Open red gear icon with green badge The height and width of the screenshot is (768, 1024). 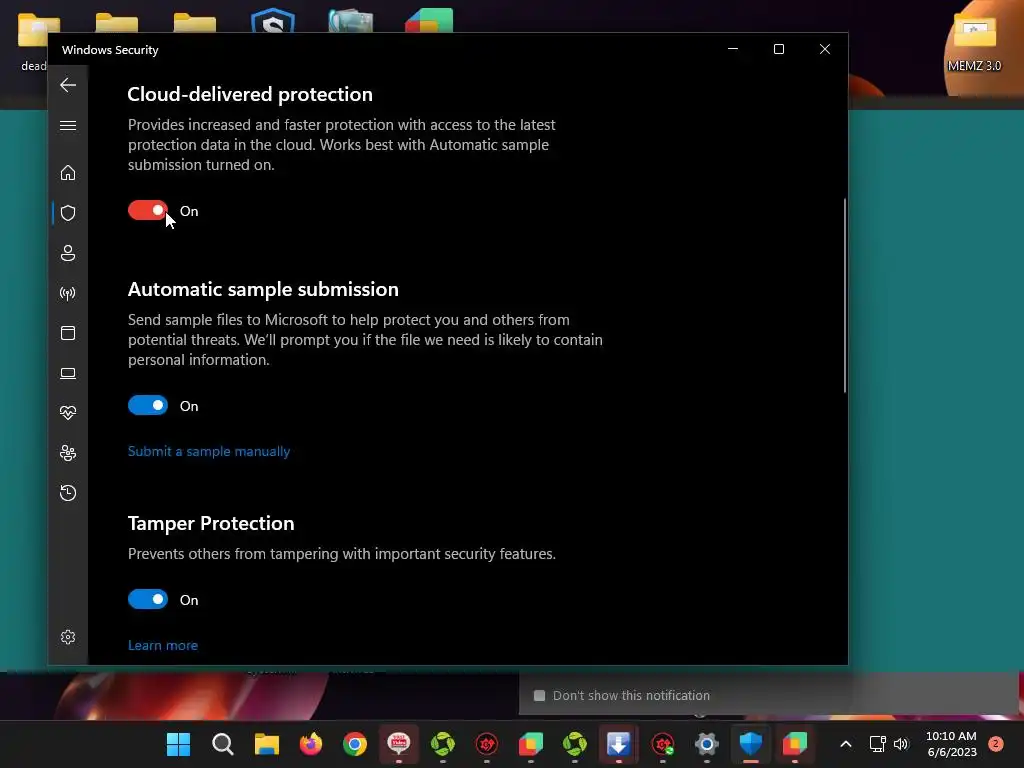[x=663, y=744]
